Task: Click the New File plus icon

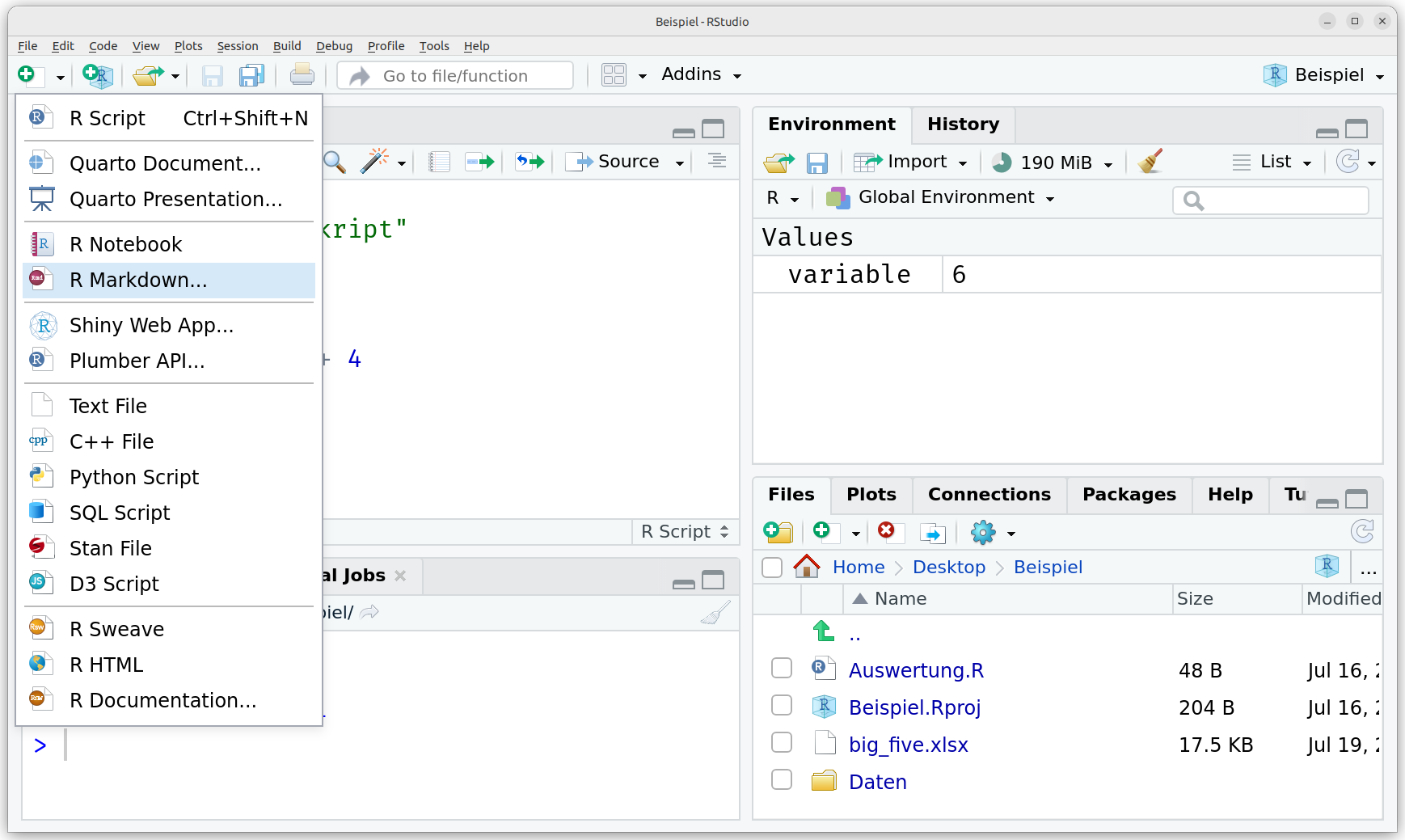Action: coord(27,75)
